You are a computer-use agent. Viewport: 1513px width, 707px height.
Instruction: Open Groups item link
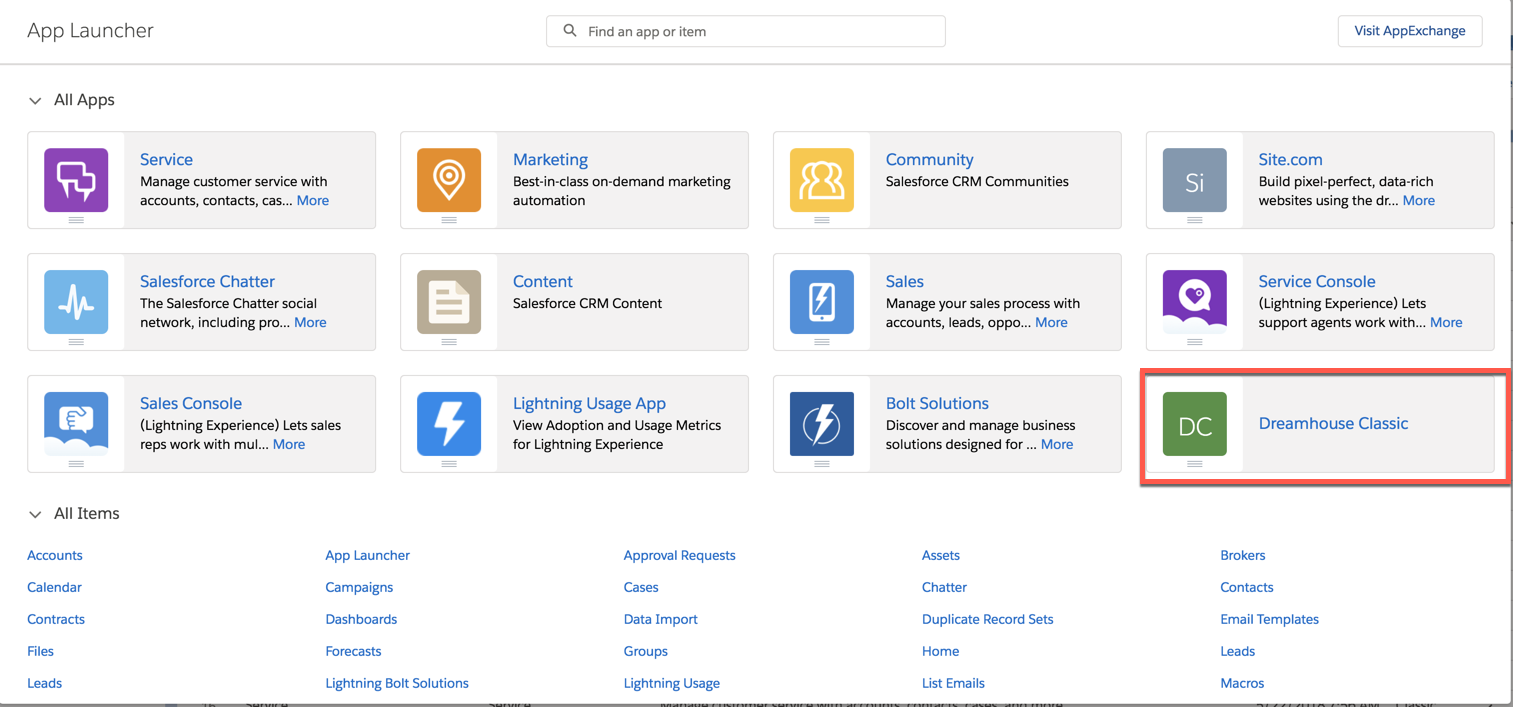645,651
